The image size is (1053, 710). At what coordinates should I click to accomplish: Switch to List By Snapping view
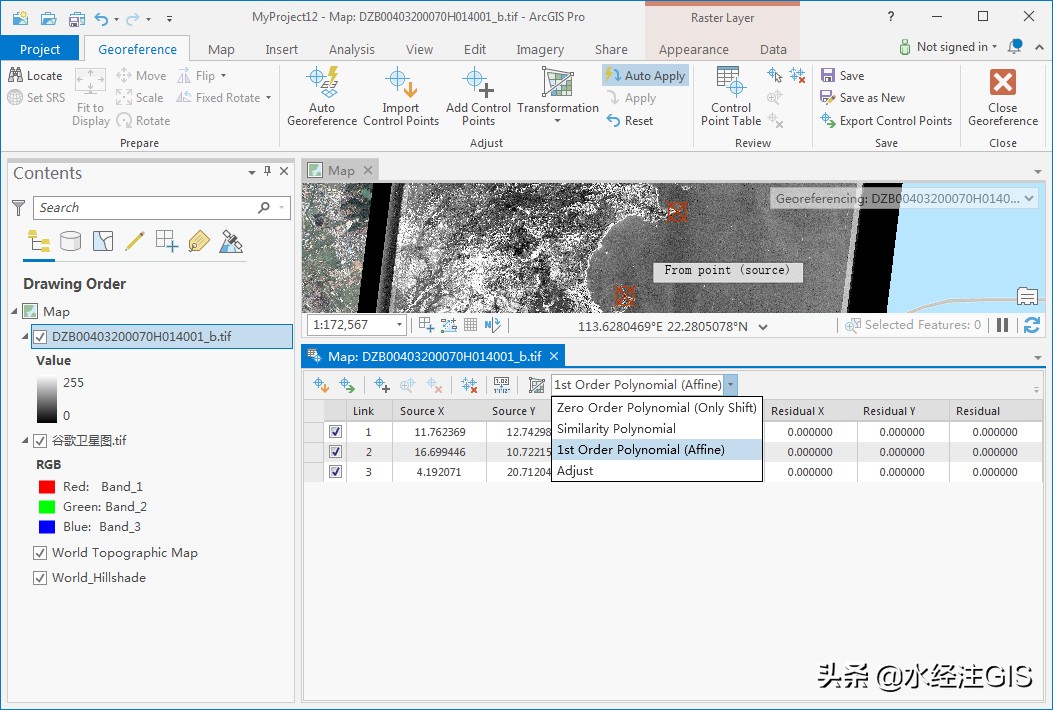[167, 240]
